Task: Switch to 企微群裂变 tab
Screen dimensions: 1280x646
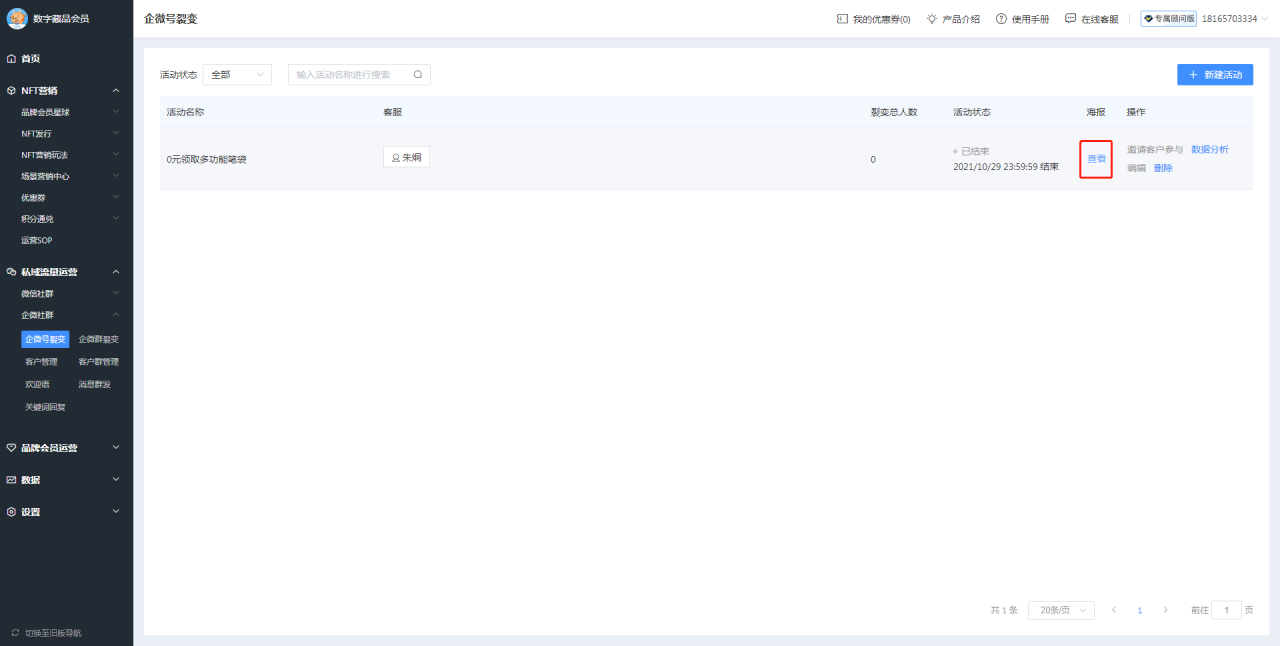Action: click(98, 338)
